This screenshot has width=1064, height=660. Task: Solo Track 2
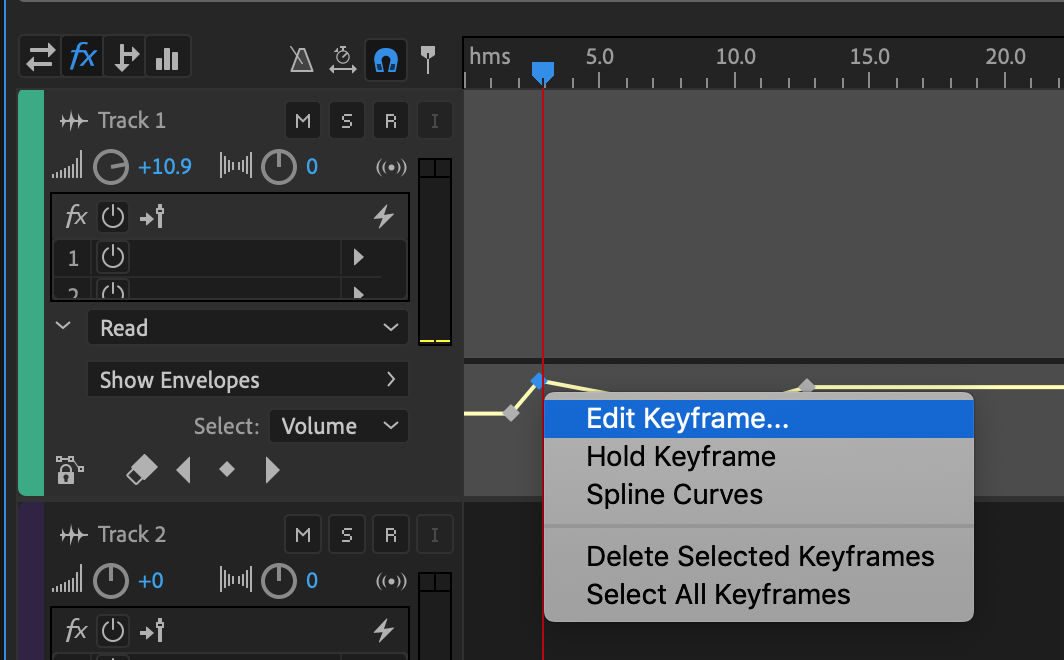pyautogui.click(x=347, y=534)
